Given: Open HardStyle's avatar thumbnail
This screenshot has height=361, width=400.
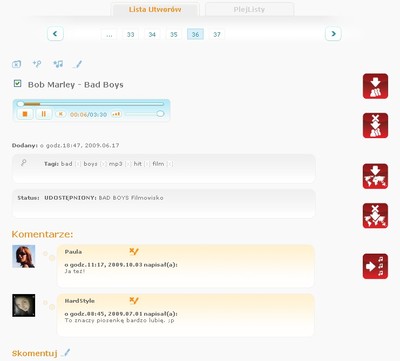Looking at the screenshot, I should (x=24, y=305).
